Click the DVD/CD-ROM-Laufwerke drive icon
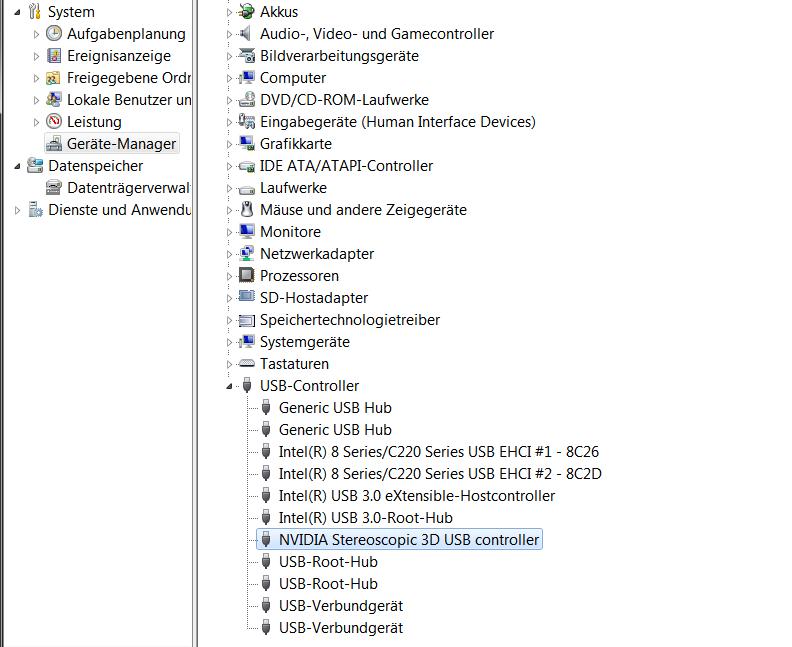 click(246, 99)
